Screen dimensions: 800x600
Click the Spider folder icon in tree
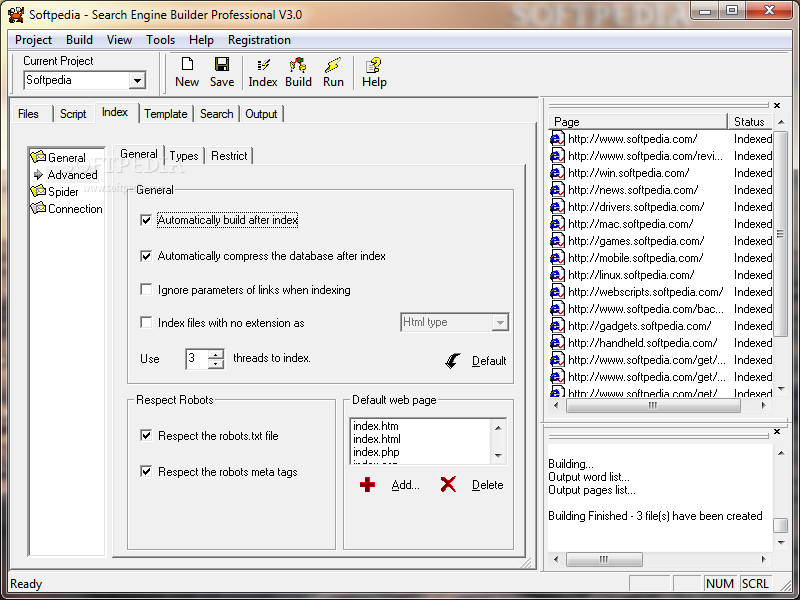[x=38, y=191]
